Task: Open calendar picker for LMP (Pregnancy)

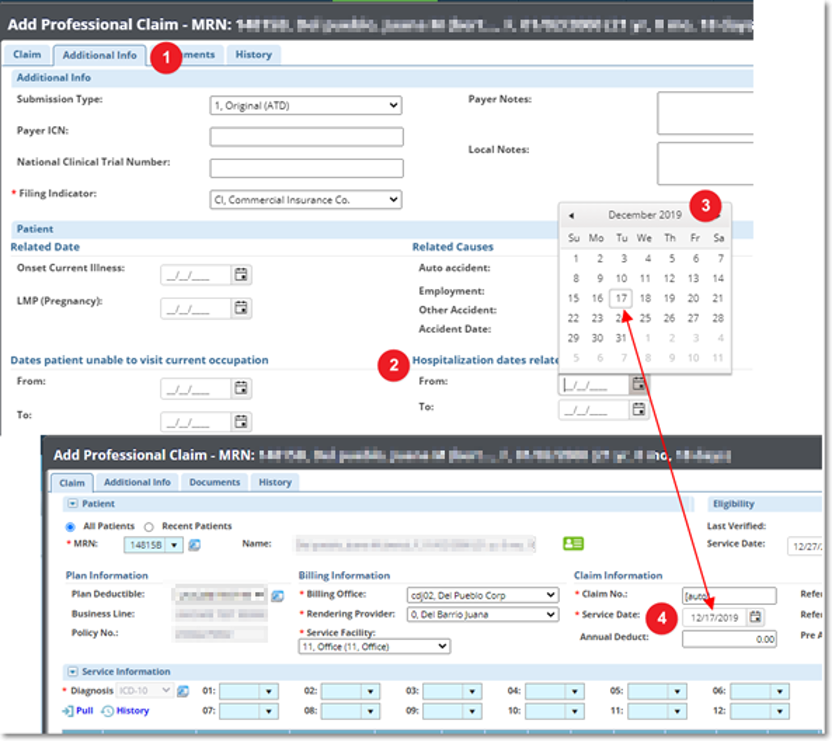Action: [x=241, y=308]
